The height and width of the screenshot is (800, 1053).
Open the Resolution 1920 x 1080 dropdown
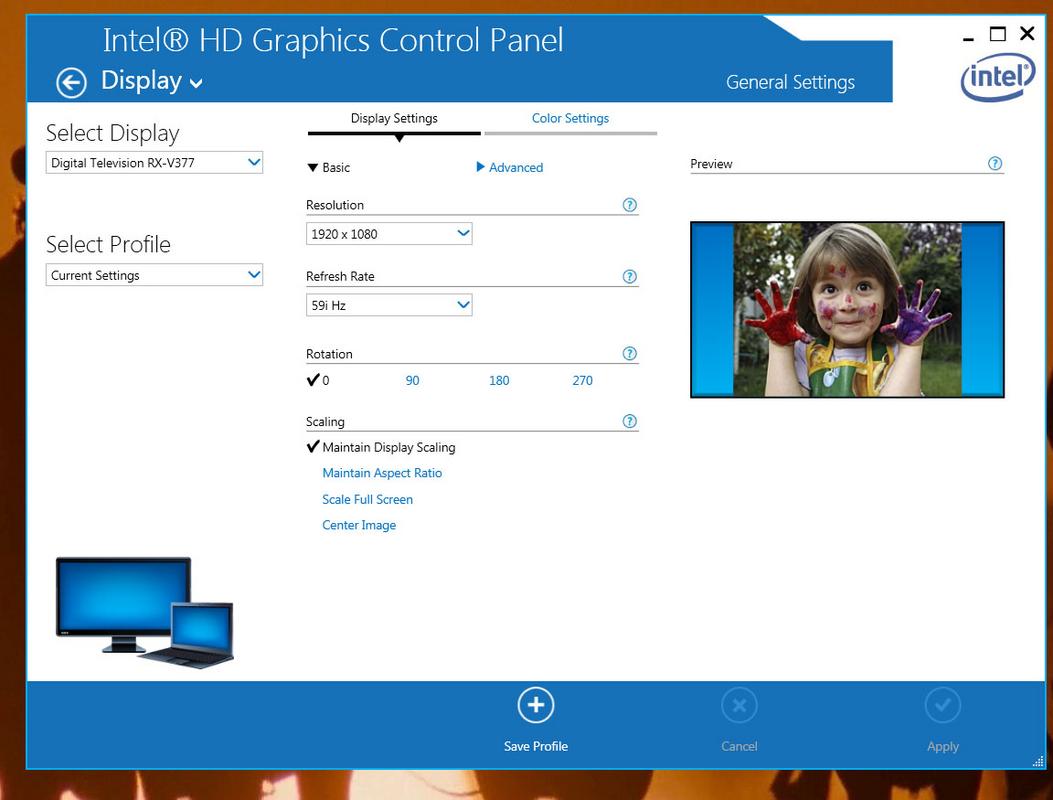[x=389, y=234]
